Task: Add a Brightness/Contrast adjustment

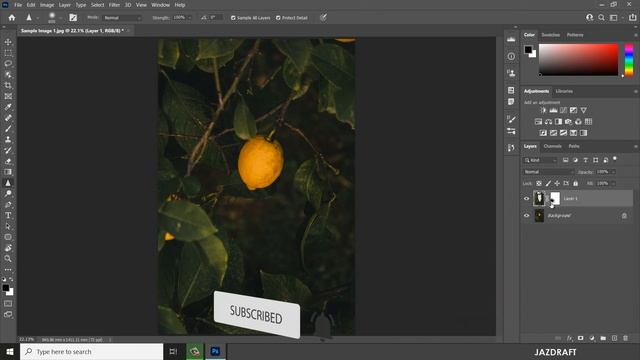Action: point(543,110)
